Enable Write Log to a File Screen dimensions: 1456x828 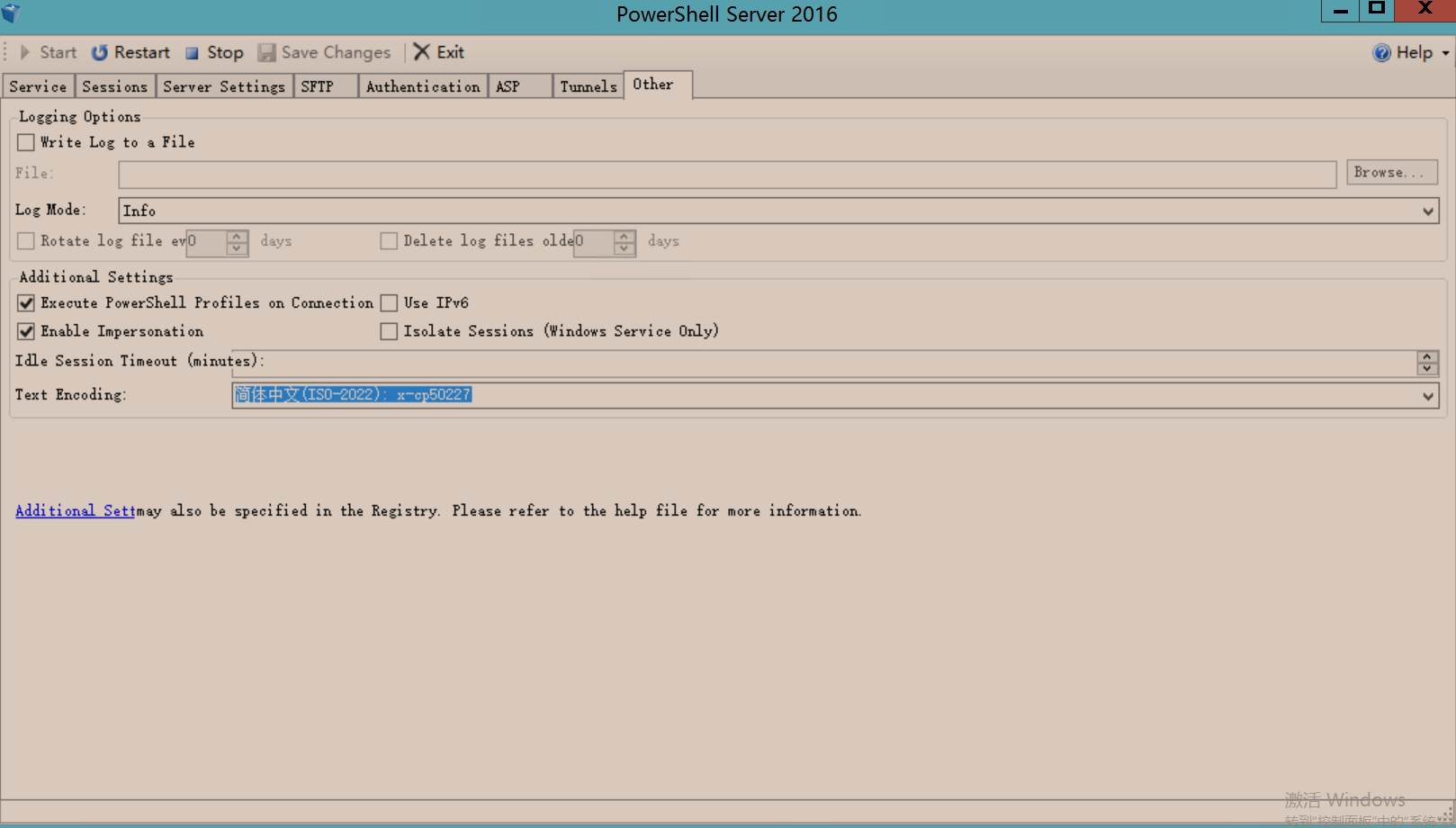[x=26, y=142]
